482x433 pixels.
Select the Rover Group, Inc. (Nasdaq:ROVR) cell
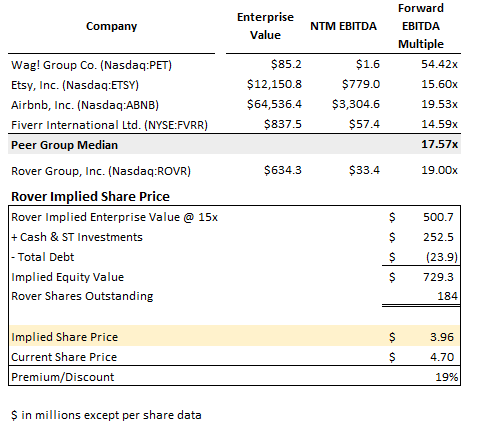click(x=101, y=171)
